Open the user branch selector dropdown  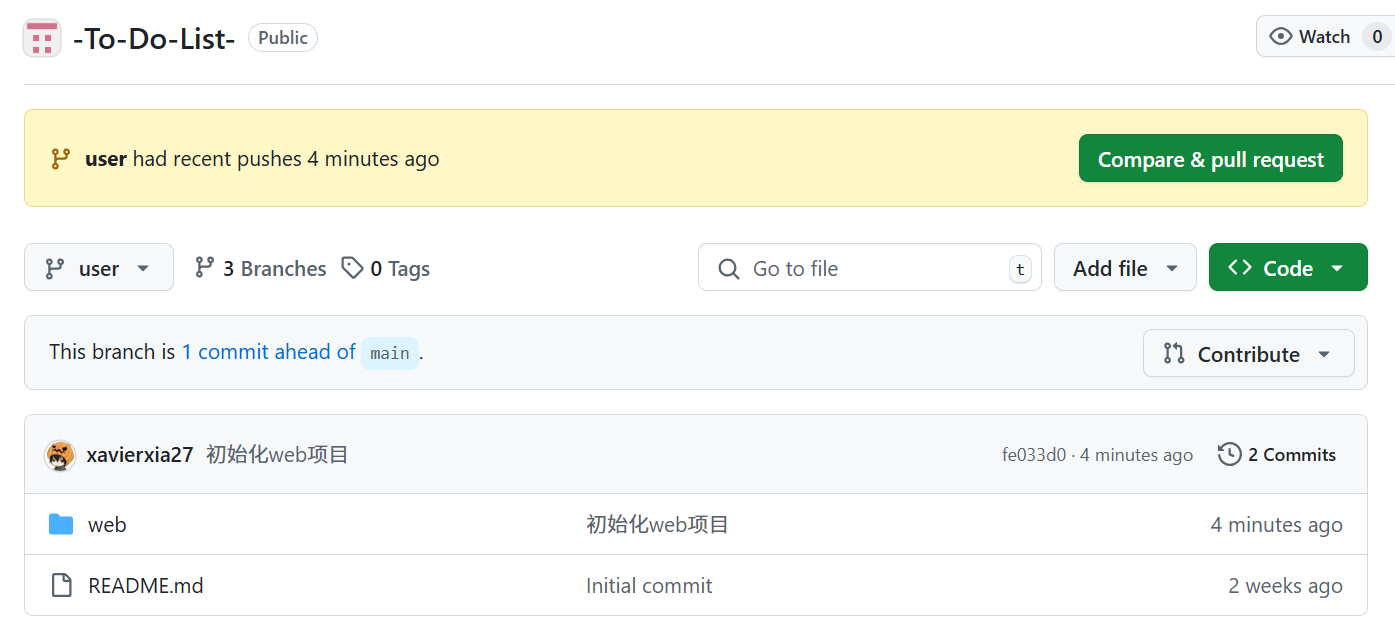[x=99, y=268]
